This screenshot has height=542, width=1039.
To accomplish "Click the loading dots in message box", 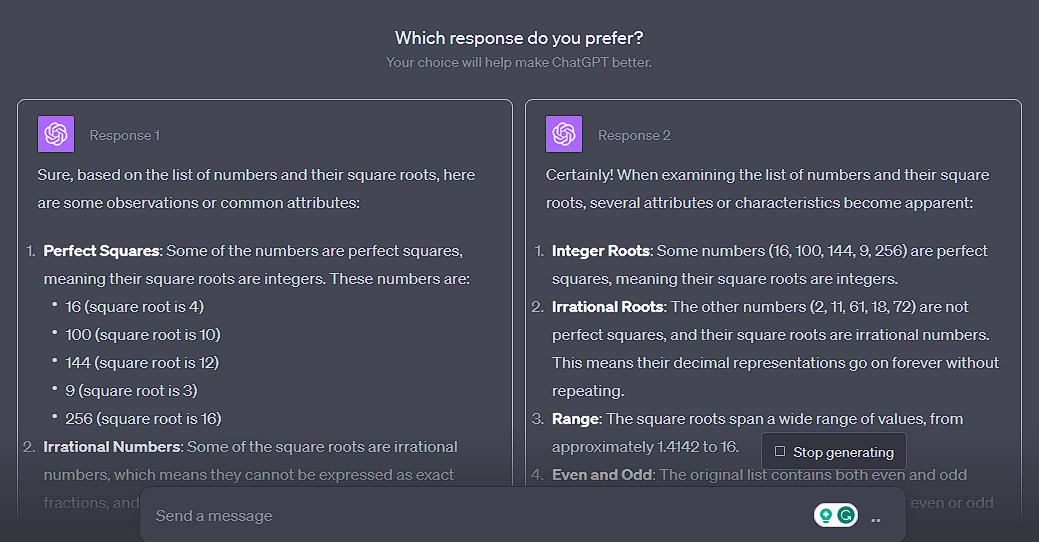I will [875, 521].
